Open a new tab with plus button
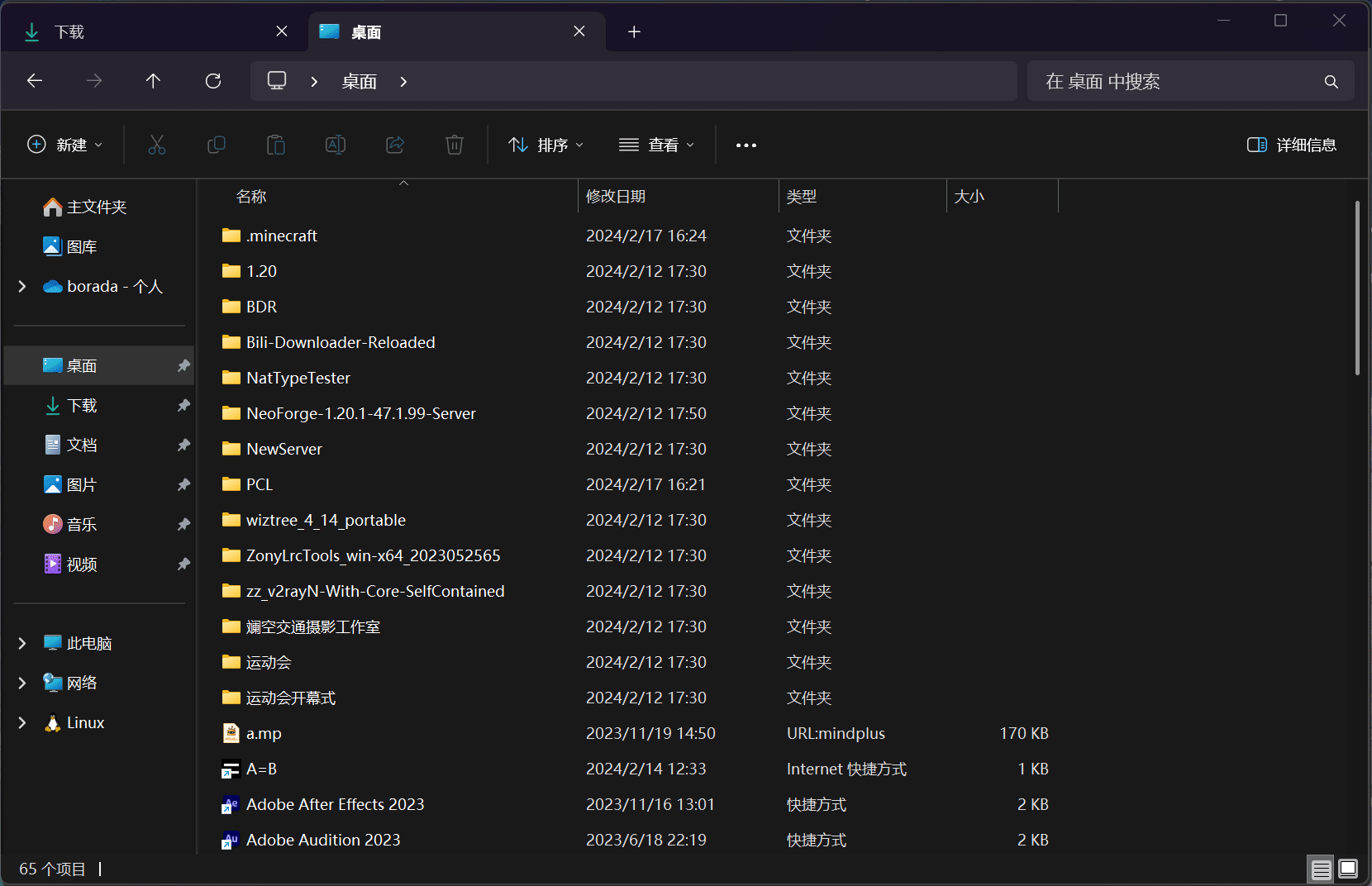Image resolution: width=1372 pixels, height=886 pixels. click(634, 32)
